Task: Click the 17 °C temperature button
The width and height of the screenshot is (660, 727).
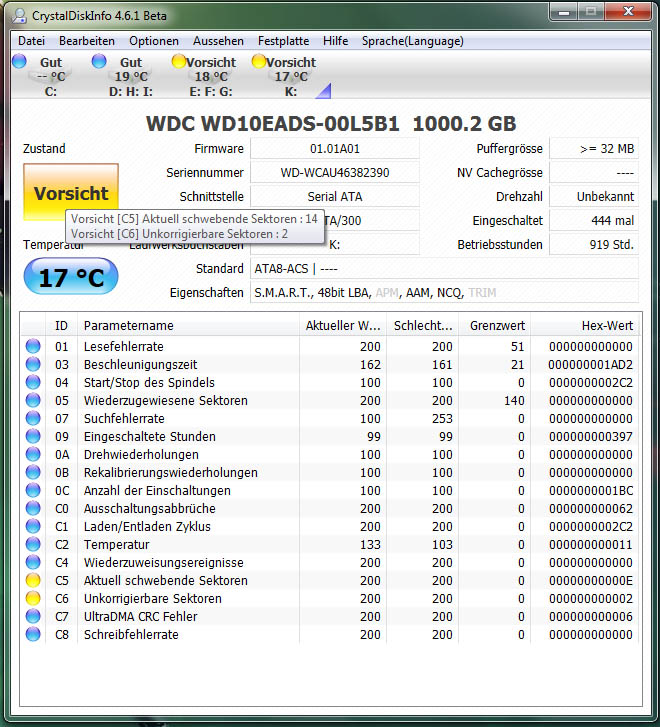Action: tap(71, 277)
